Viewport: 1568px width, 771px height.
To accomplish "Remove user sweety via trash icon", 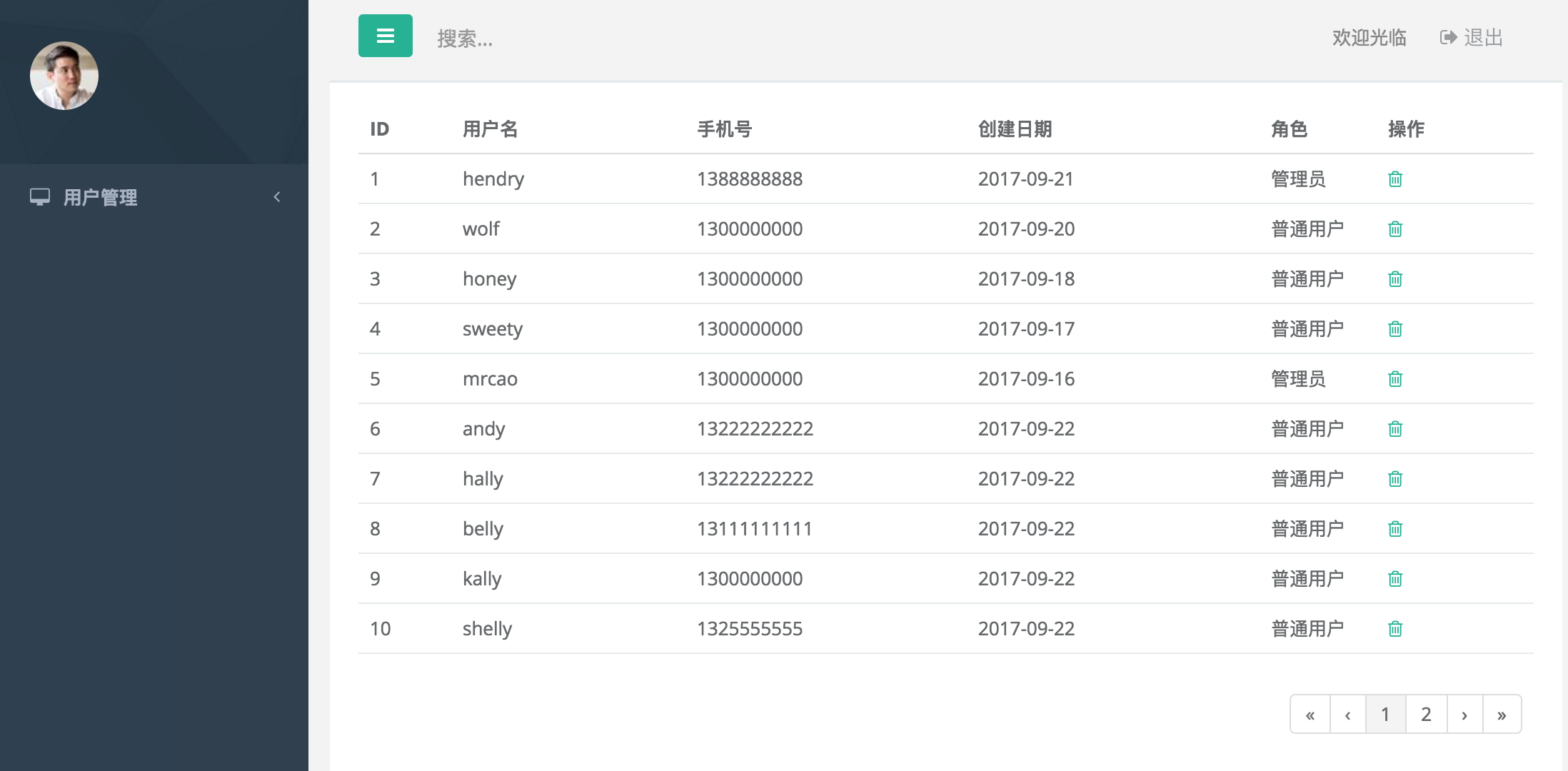I will 1394,329.
